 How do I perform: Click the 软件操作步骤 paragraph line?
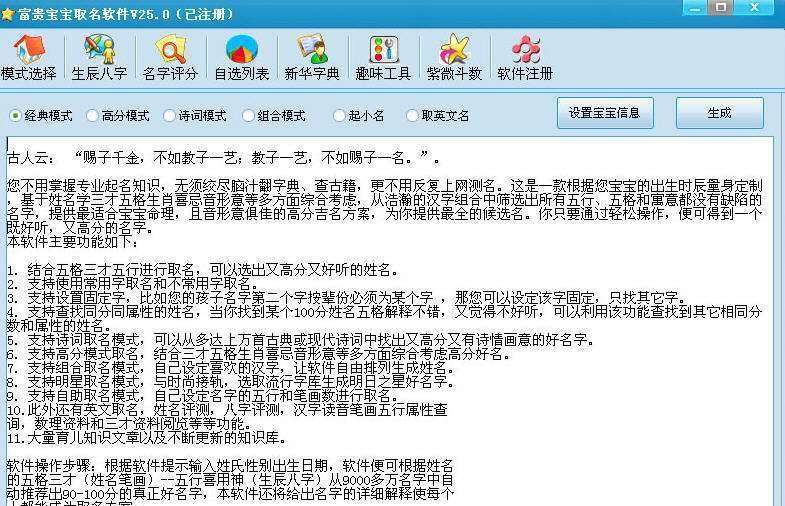[x=230, y=465]
